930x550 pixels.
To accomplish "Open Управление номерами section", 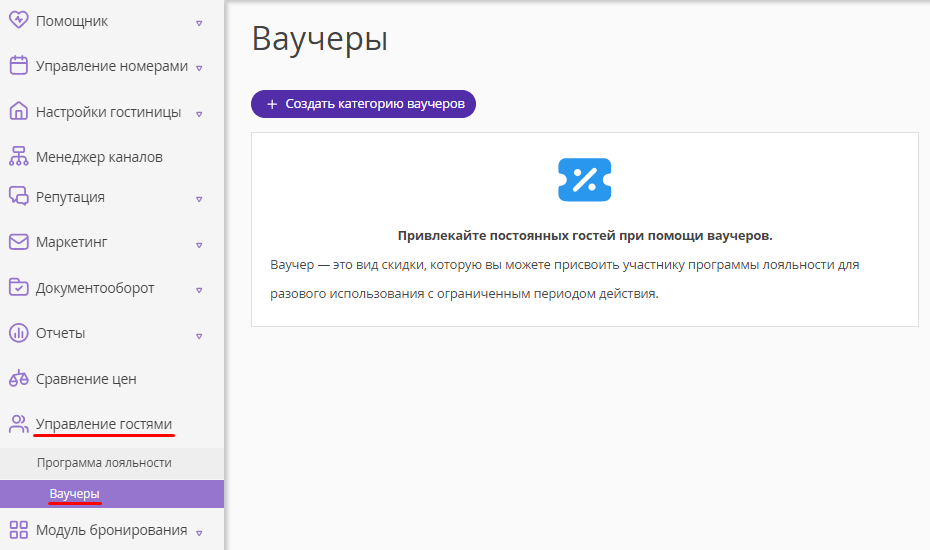I will point(112,66).
